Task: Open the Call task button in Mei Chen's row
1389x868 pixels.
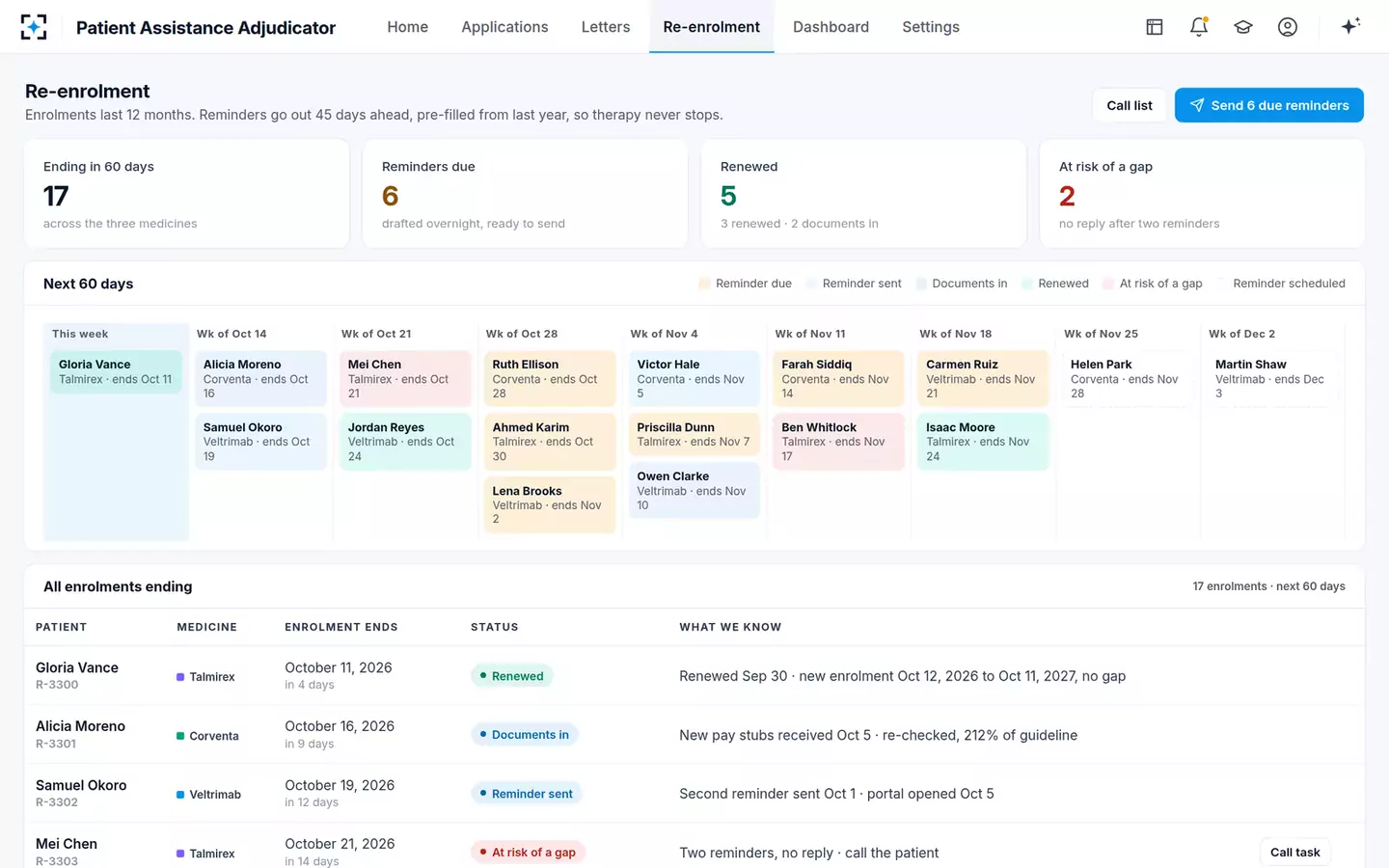Action: [1295, 853]
